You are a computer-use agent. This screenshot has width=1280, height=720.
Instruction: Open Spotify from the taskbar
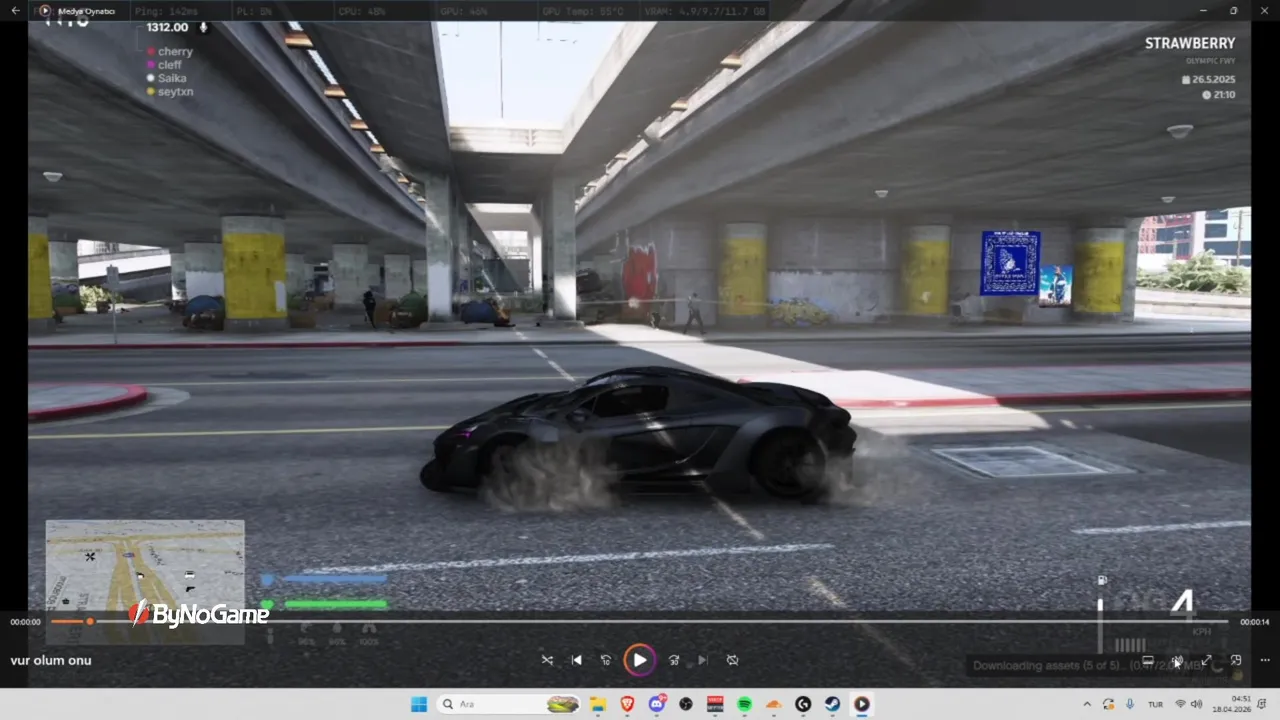click(744, 704)
